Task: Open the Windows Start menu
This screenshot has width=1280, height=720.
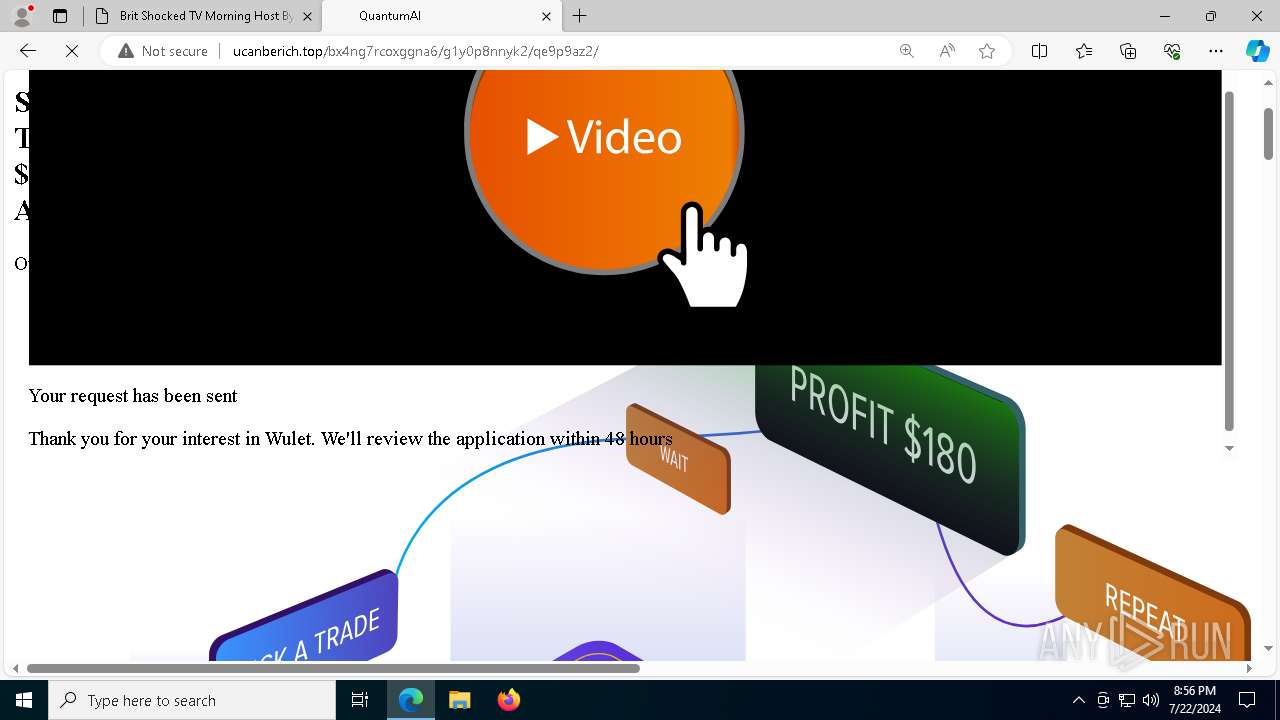Action: point(24,700)
